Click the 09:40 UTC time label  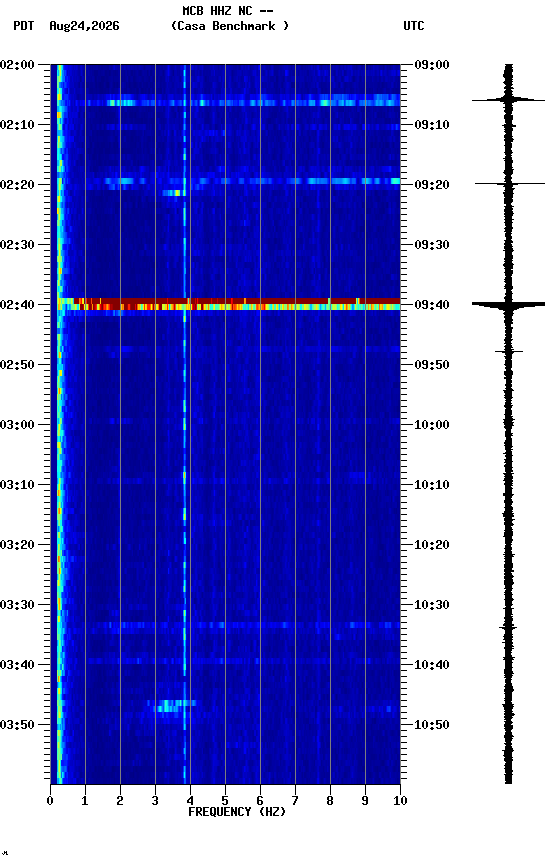click(432, 305)
